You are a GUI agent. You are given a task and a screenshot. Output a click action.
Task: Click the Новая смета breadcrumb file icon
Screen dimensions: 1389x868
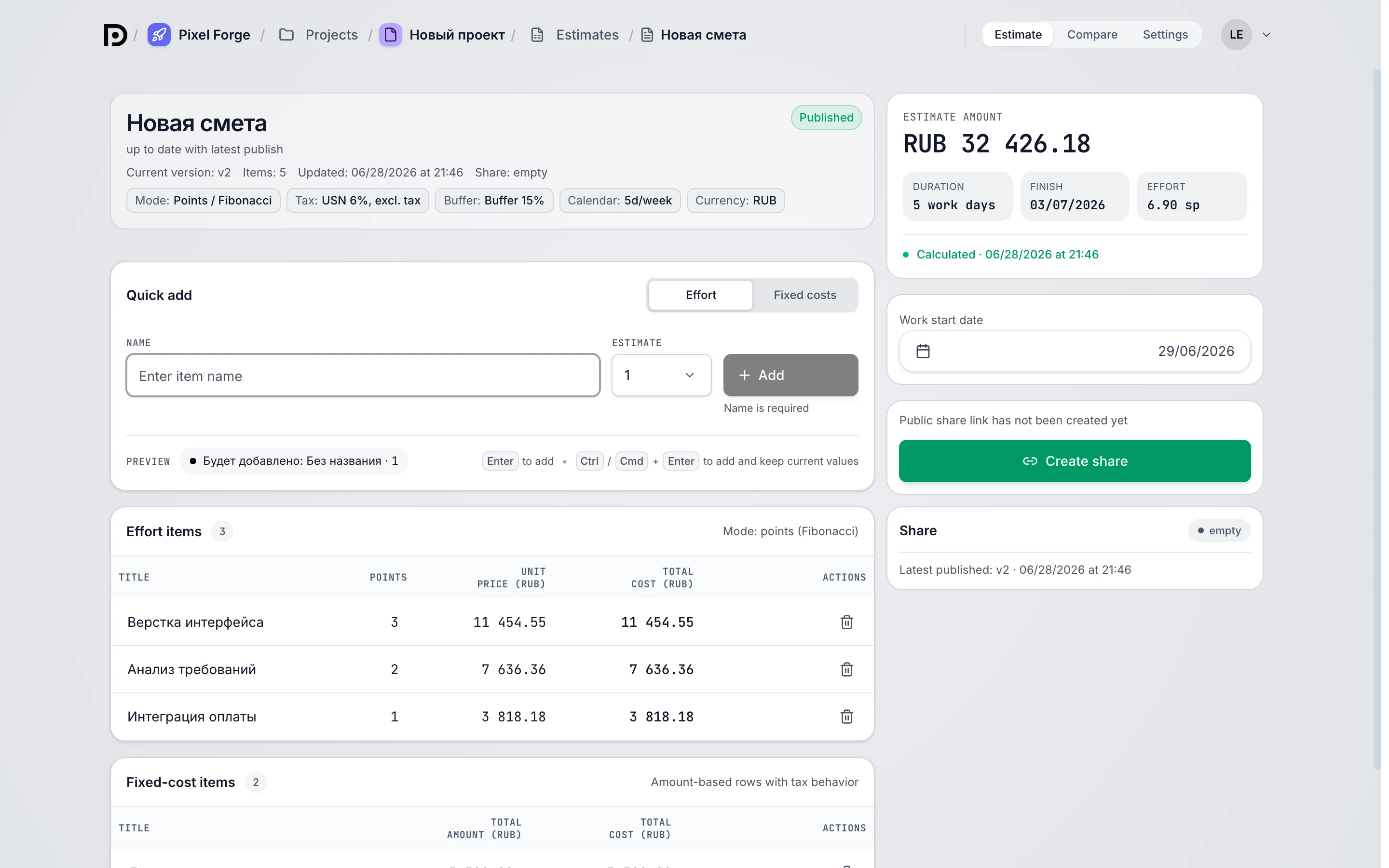(x=647, y=35)
